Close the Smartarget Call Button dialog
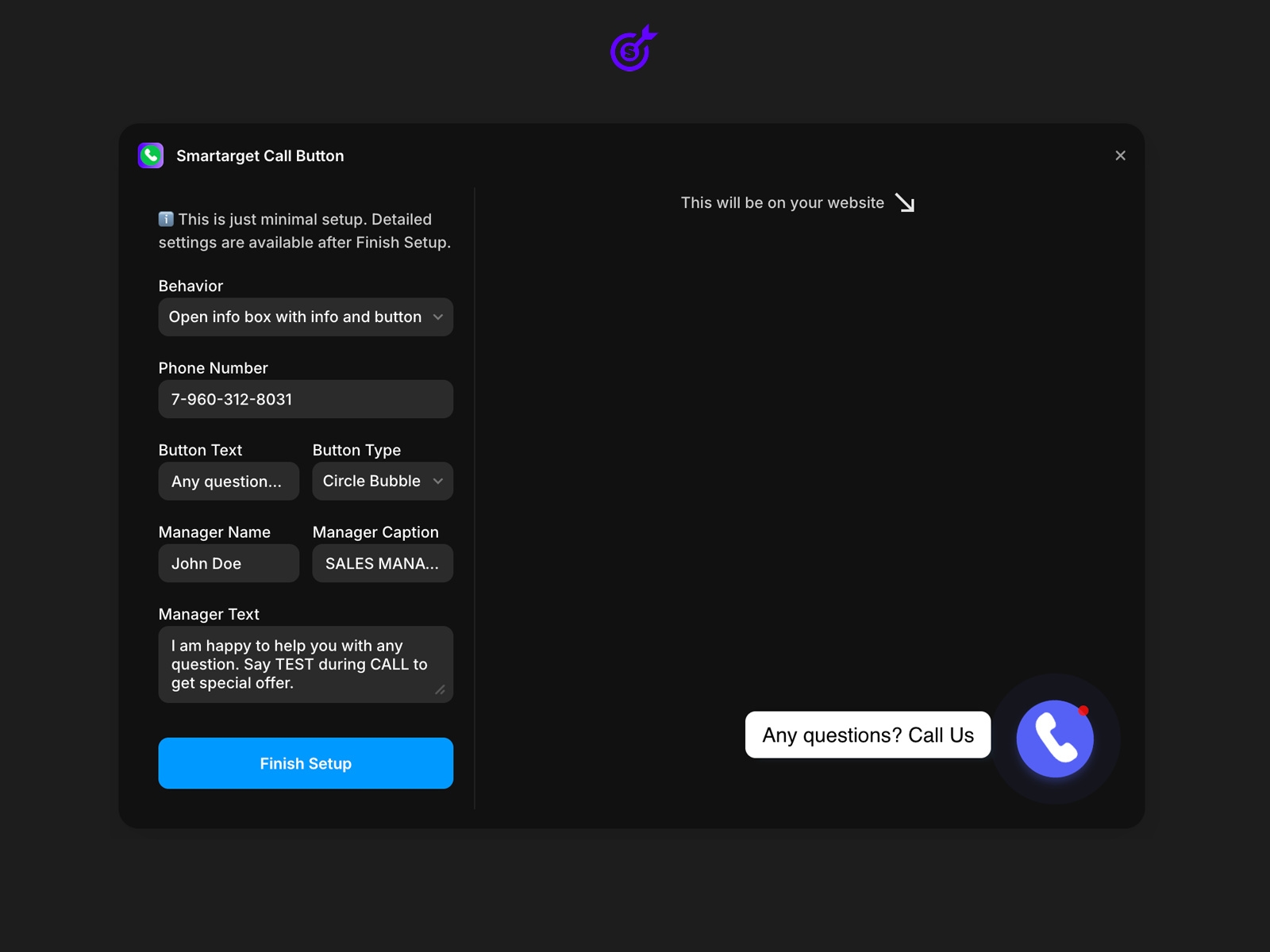 coord(1120,155)
